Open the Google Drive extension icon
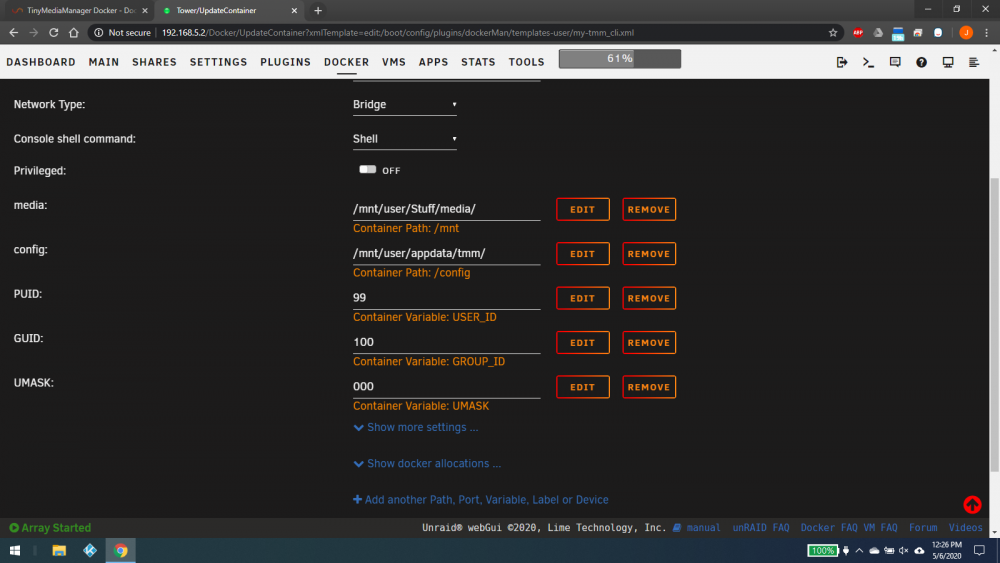Viewport: 1000px width, 563px height. point(878,33)
